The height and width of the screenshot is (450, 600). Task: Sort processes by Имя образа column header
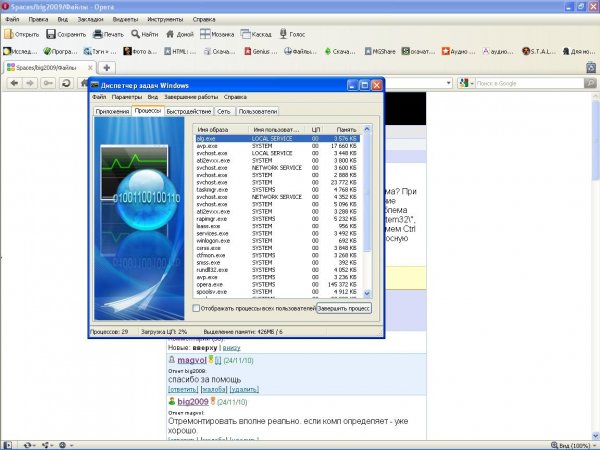click(x=221, y=130)
